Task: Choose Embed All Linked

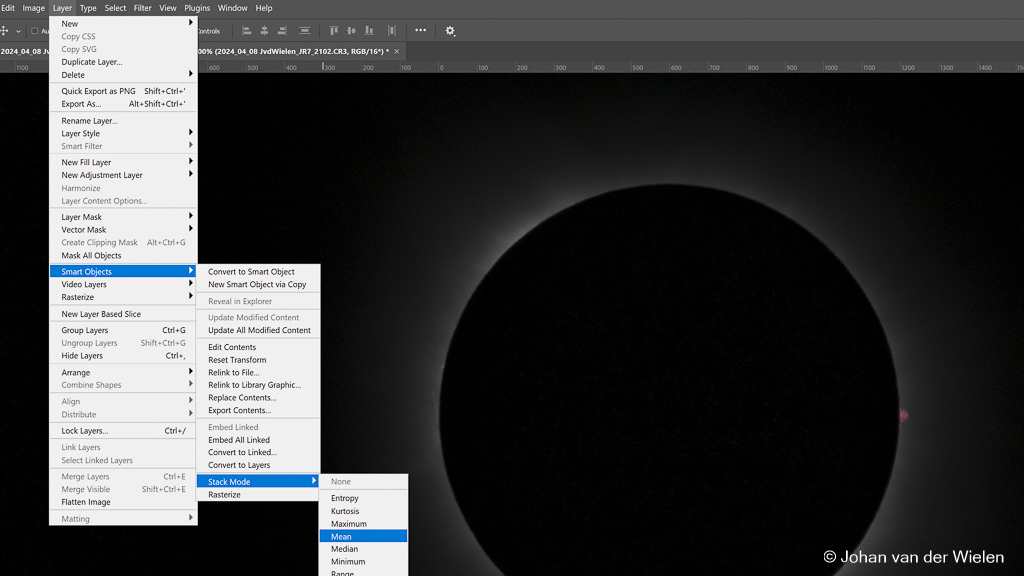Action: coord(259,440)
